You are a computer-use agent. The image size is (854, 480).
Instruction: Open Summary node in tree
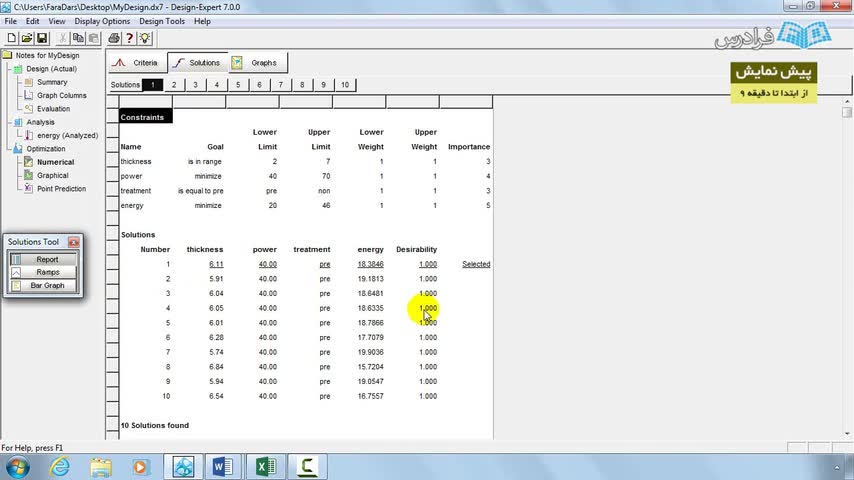click(52, 82)
